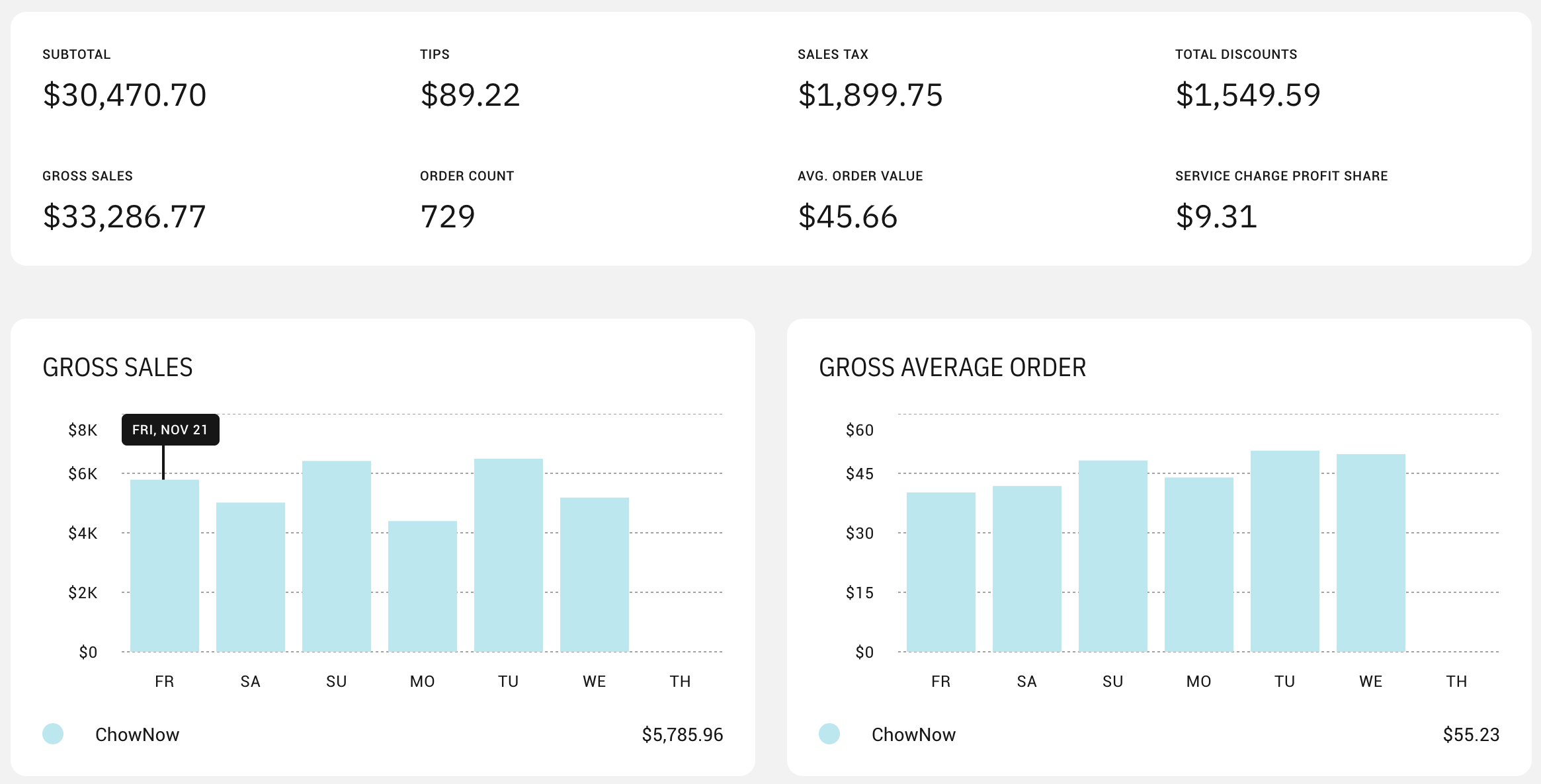Image resolution: width=1541 pixels, height=784 pixels.
Task: Select the Sunday bar in Gross Sales chart
Action: [336, 555]
